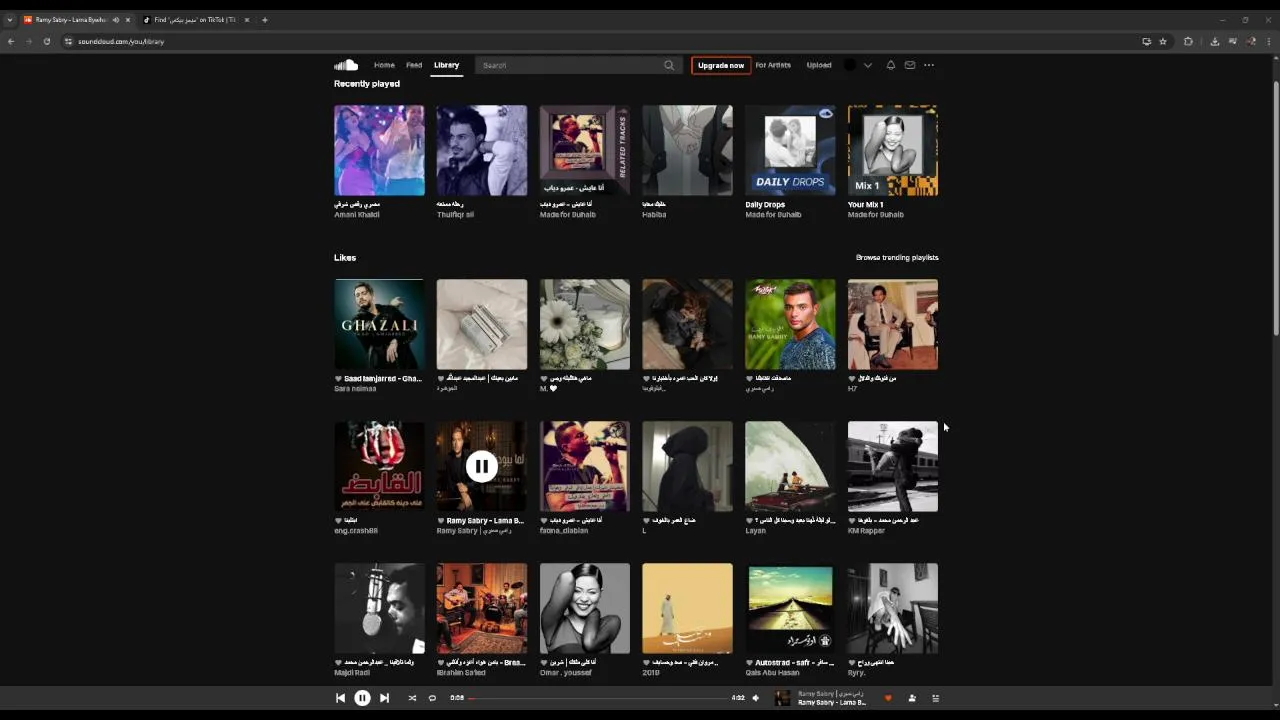The height and width of the screenshot is (720, 1280).
Task: Open now-playing artwork in player bar
Action: (783, 698)
